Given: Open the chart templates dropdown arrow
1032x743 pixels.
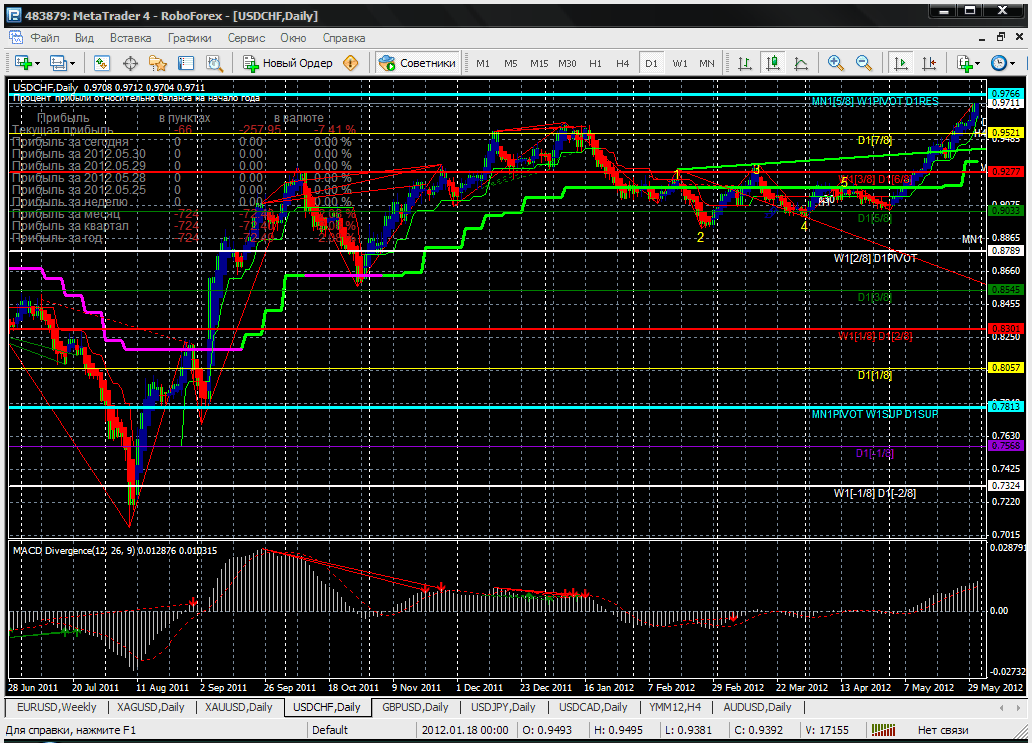Looking at the screenshot, I should 979,63.
